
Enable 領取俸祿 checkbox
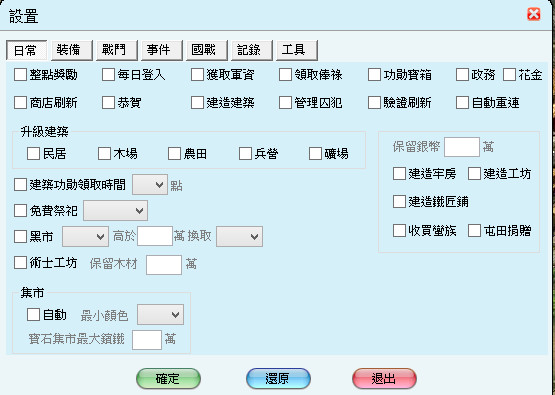pos(285,75)
